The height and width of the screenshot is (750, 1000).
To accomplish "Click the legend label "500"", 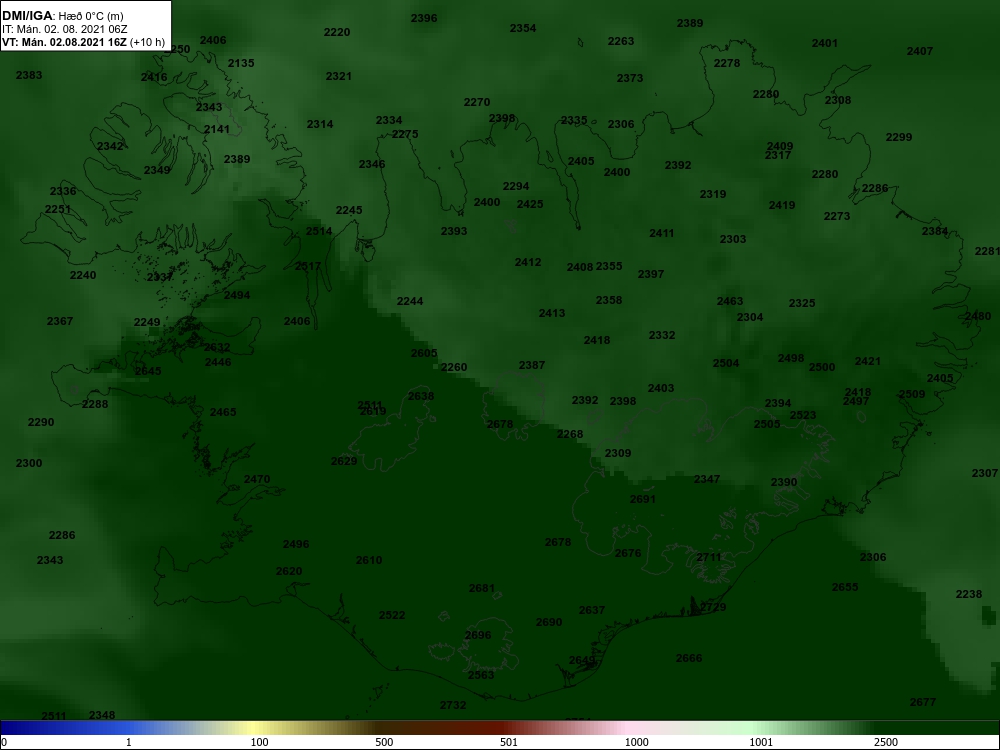I will (x=384, y=742).
